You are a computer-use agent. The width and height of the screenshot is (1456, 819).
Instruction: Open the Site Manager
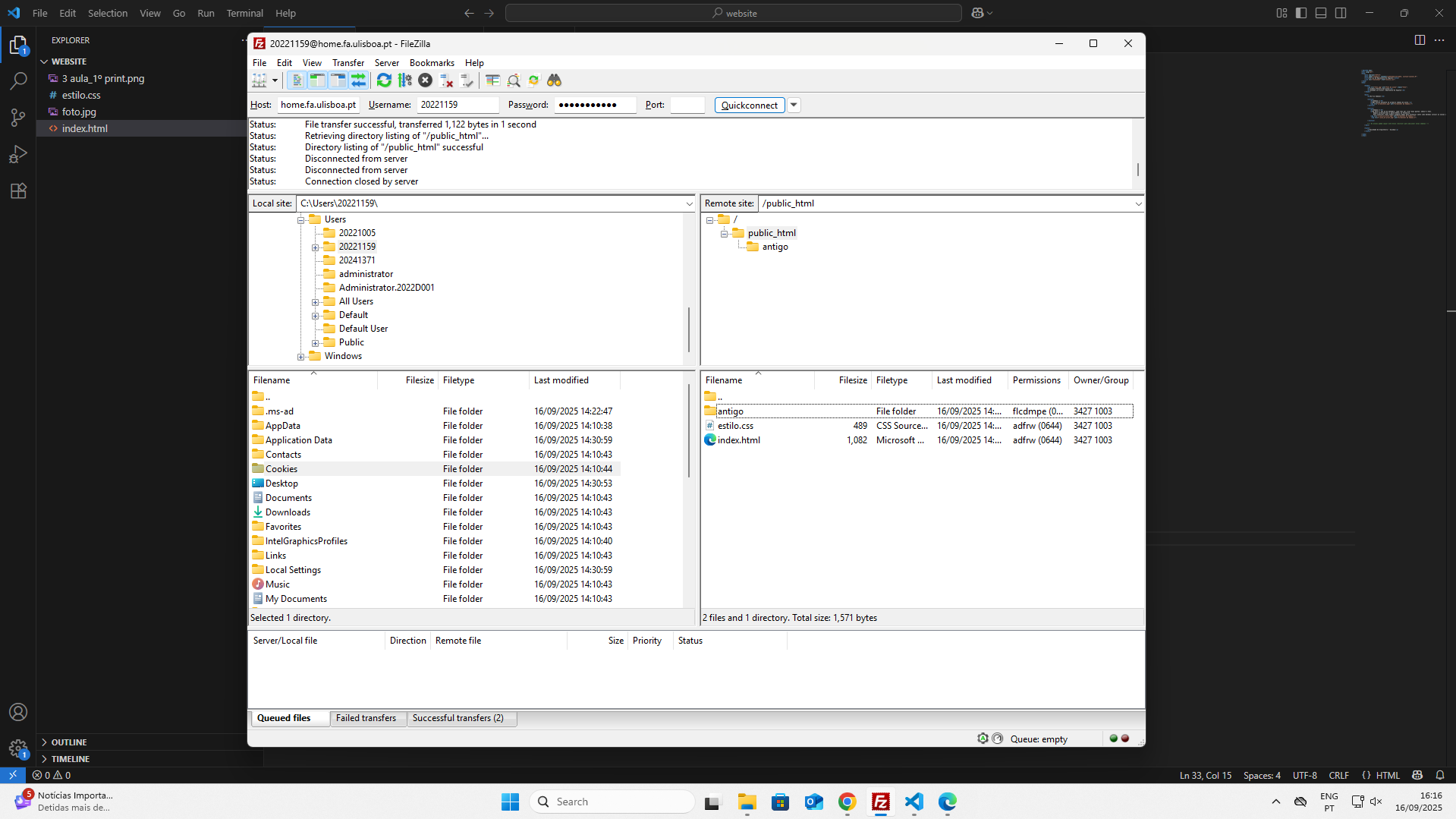click(x=260, y=80)
